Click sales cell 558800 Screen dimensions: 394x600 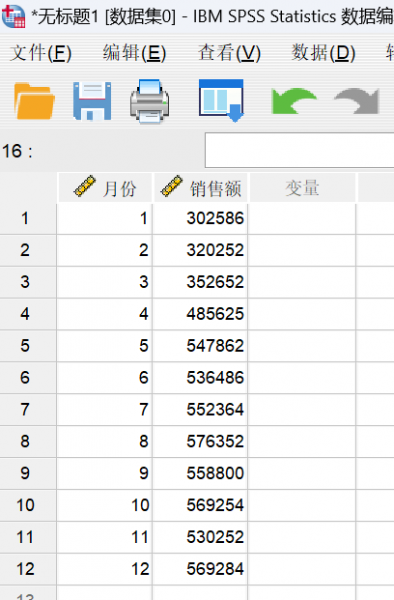(200, 473)
